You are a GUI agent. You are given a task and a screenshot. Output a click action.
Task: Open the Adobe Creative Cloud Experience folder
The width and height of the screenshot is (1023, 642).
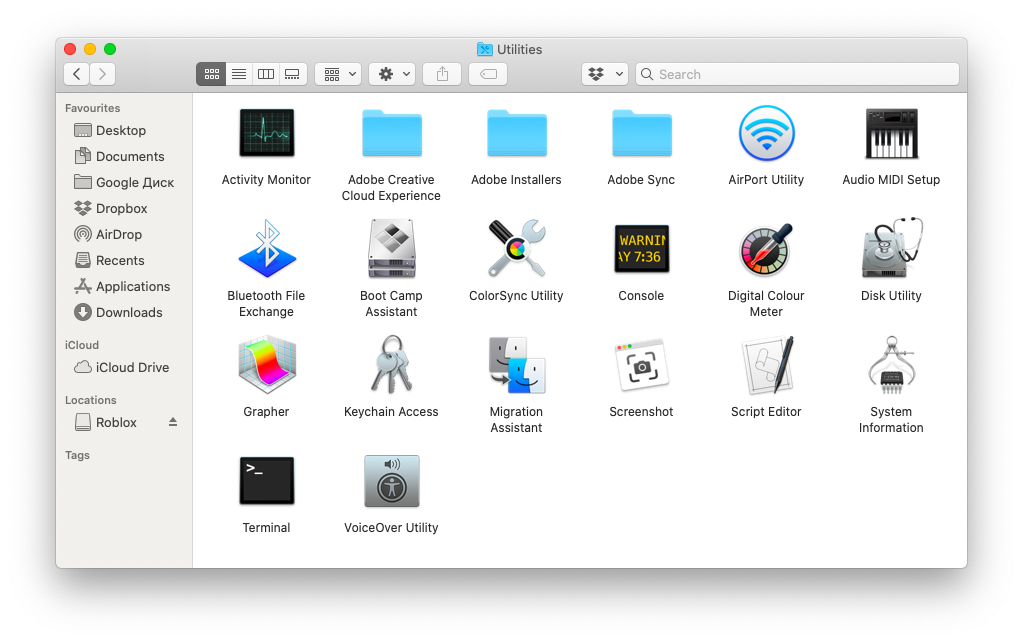(391, 133)
